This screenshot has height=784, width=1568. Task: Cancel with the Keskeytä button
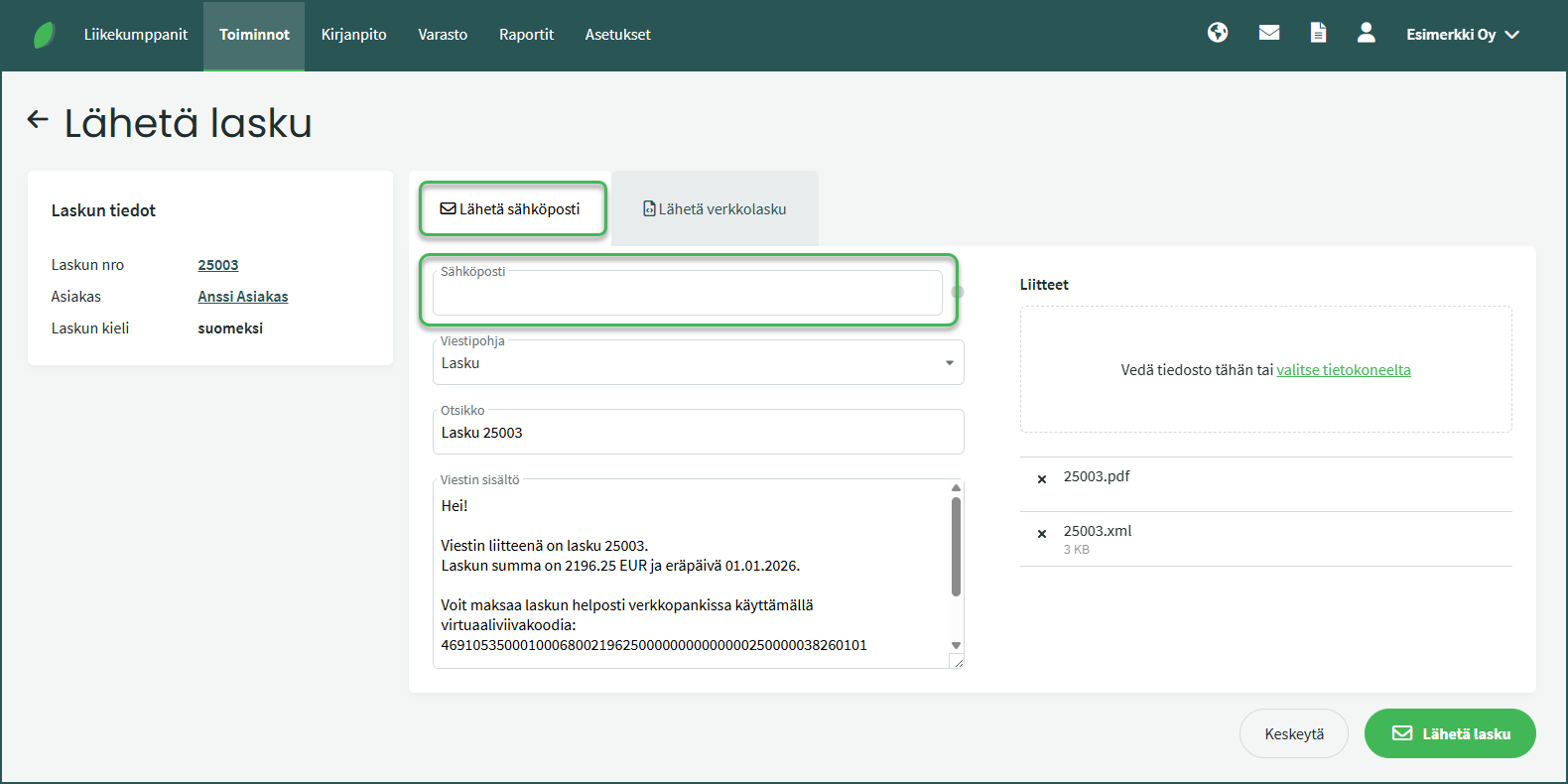[x=1293, y=734]
